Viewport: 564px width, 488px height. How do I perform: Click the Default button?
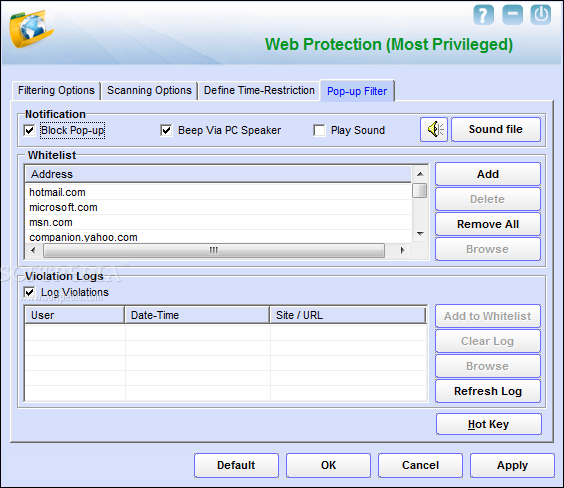pyautogui.click(x=236, y=465)
